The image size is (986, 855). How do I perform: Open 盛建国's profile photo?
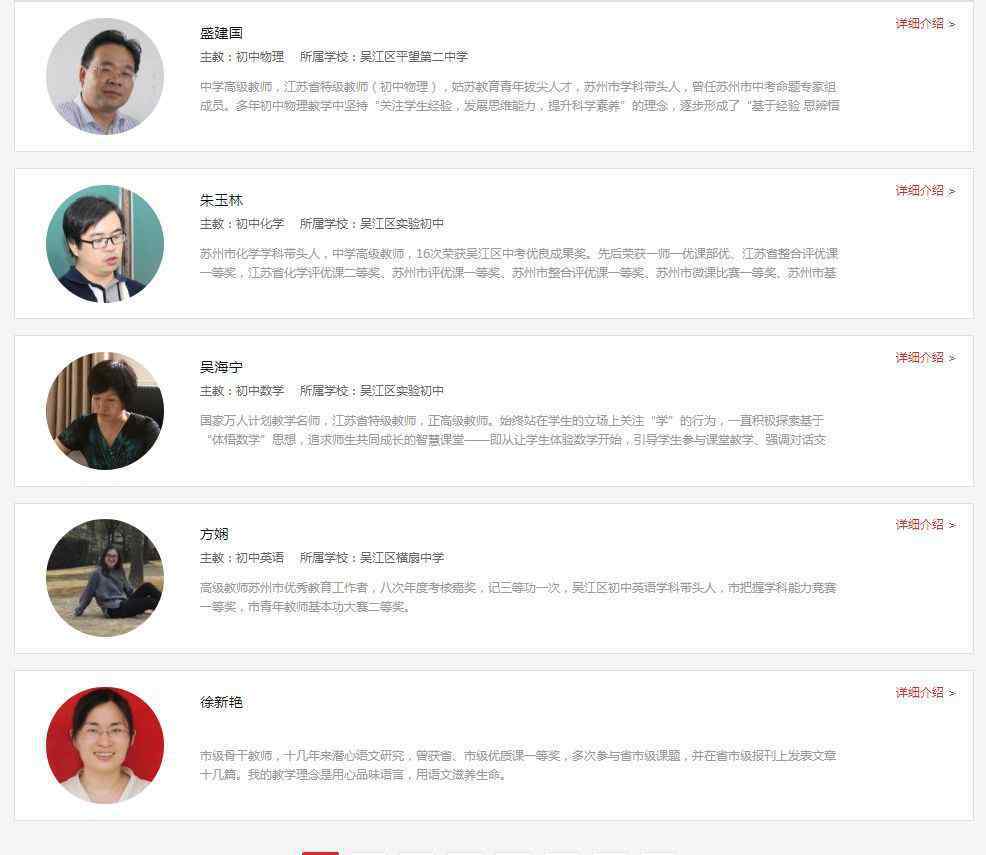tap(105, 77)
